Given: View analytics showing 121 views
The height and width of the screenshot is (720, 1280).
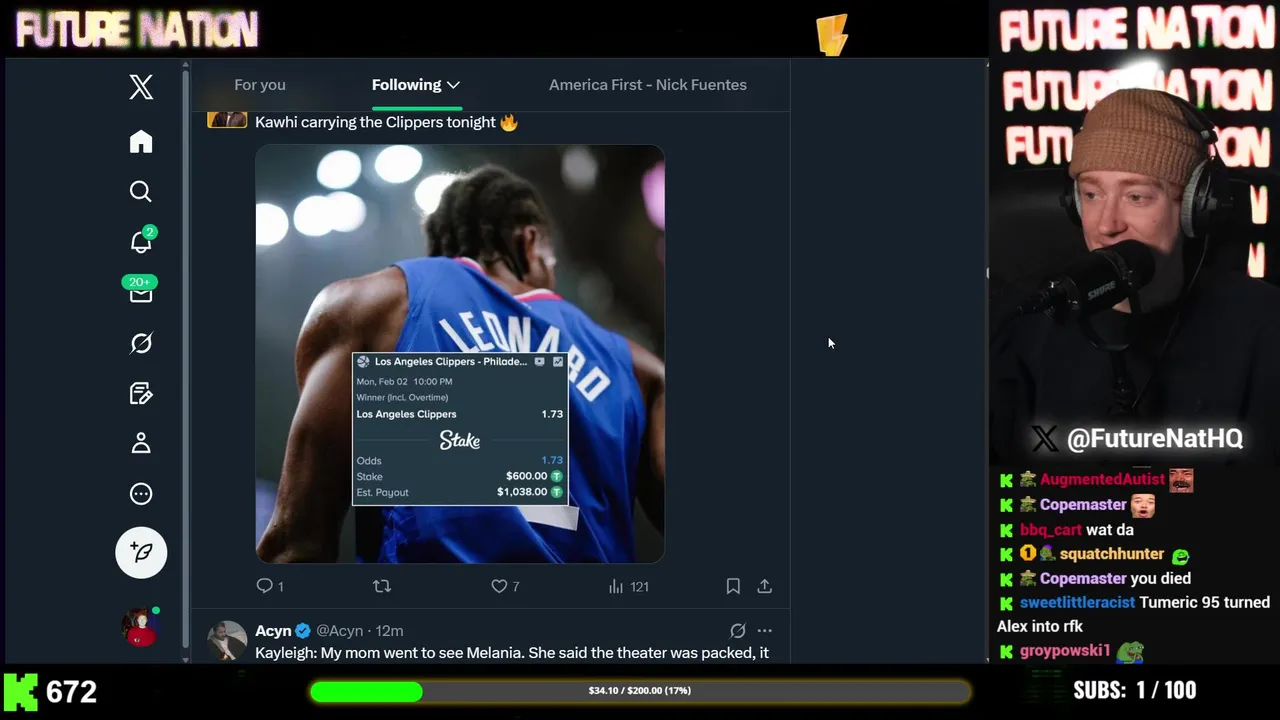Looking at the screenshot, I should [x=629, y=586].
